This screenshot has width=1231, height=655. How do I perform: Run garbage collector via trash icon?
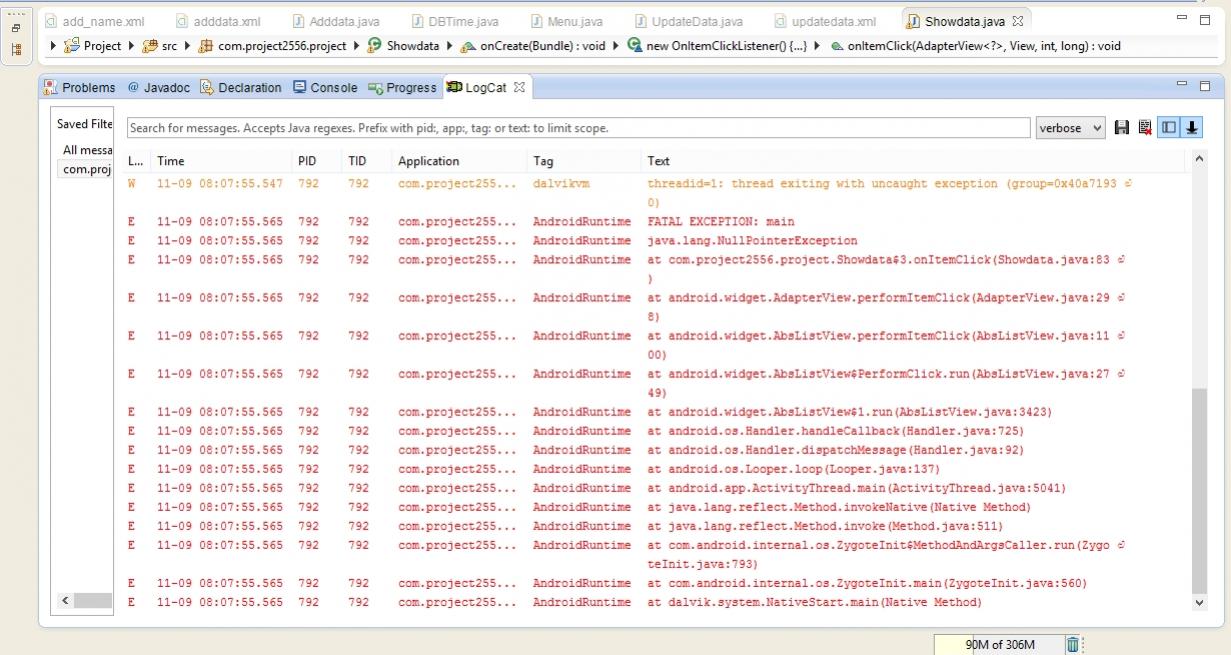tap(1073, 645)
